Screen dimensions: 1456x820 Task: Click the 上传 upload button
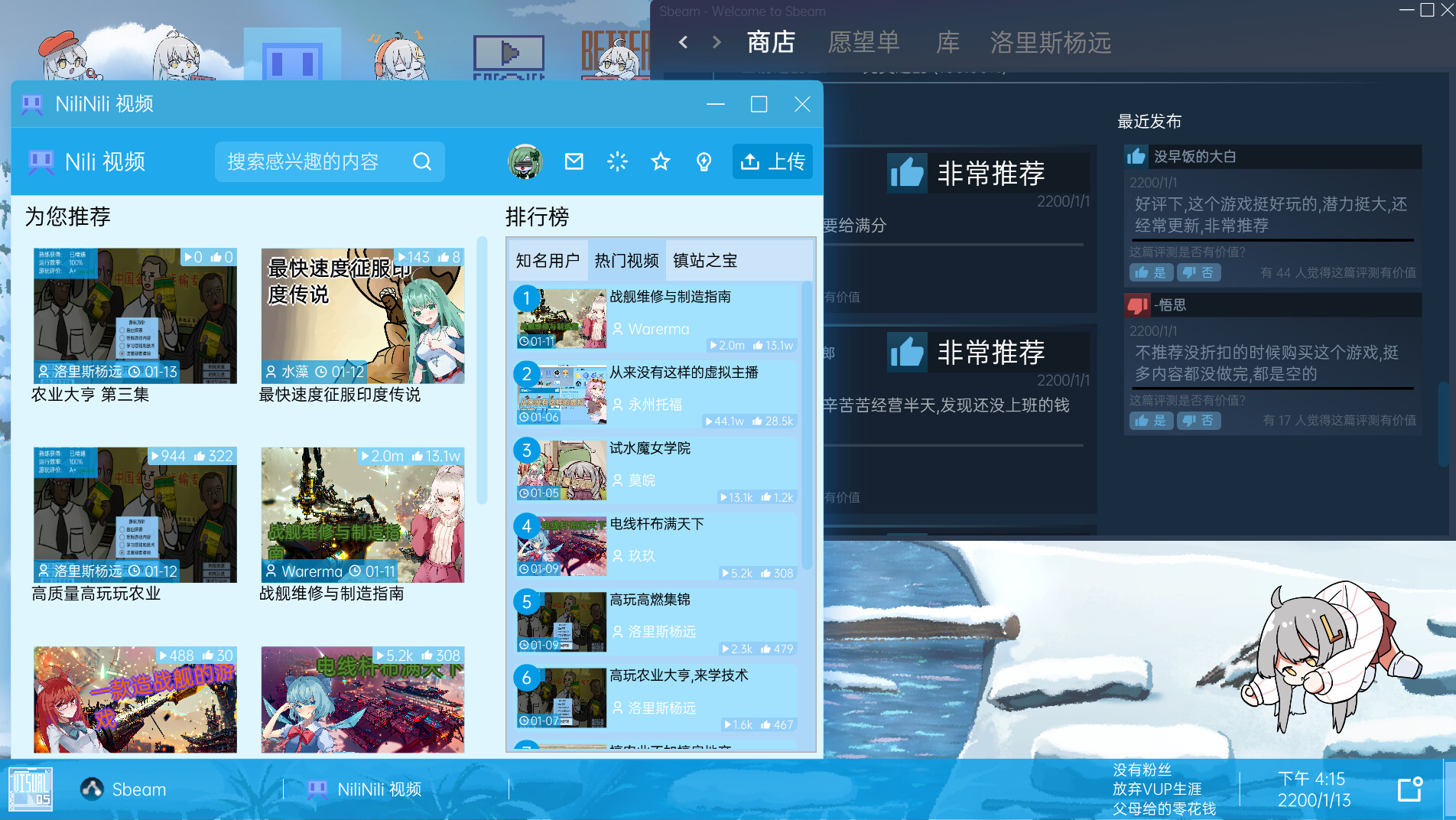(772, 161)
